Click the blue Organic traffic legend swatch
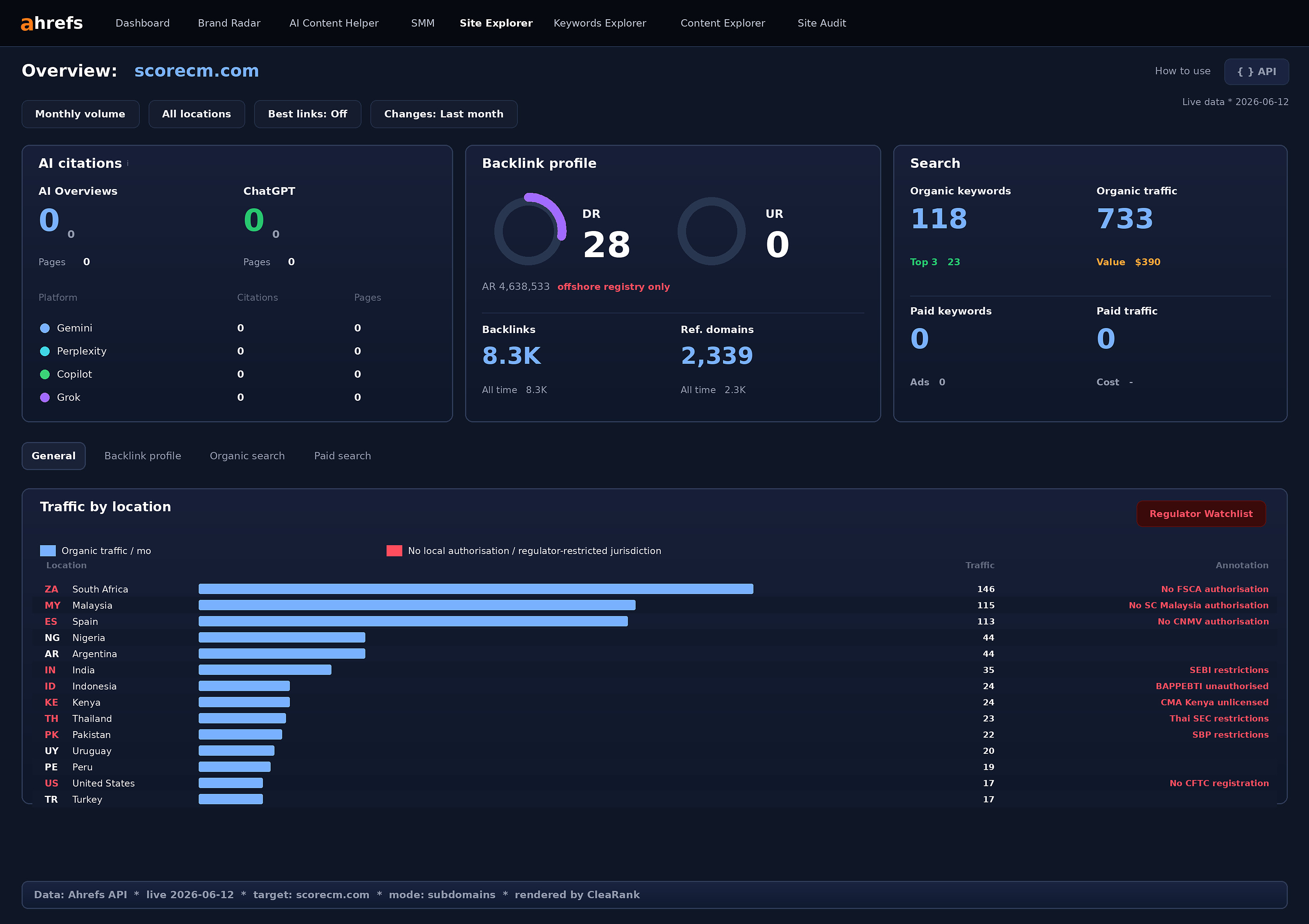Screen dimensions: 1309x924 pyautogui.click(x=48, y=551)
